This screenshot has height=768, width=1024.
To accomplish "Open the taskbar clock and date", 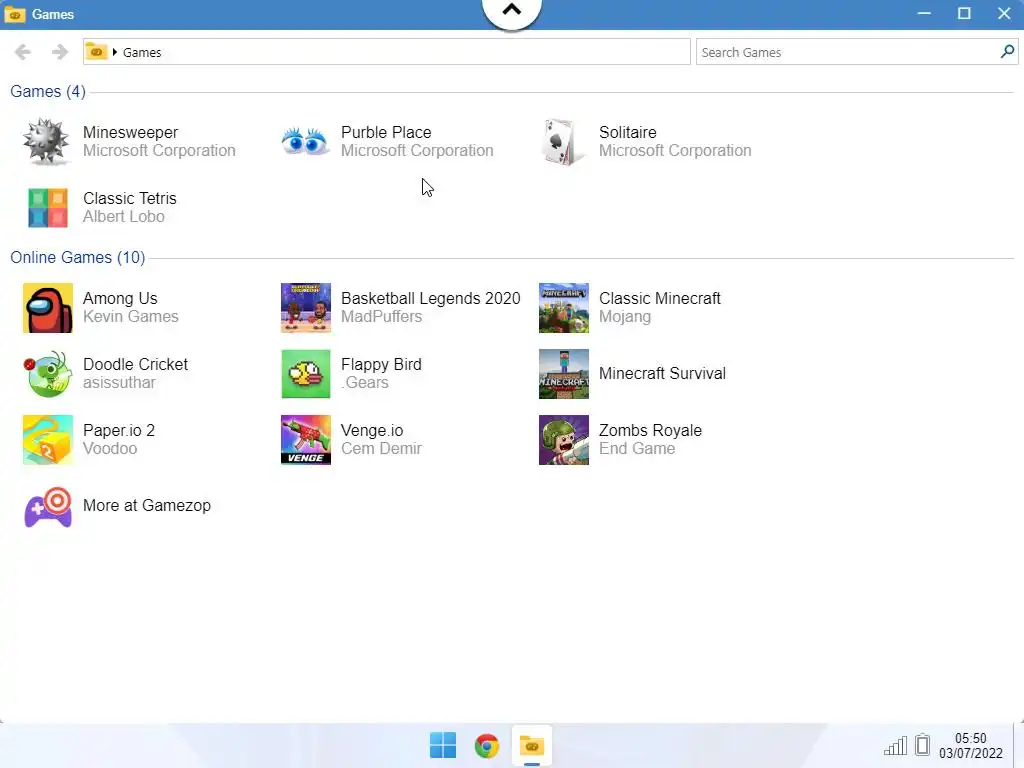I will tap(970, 745).
